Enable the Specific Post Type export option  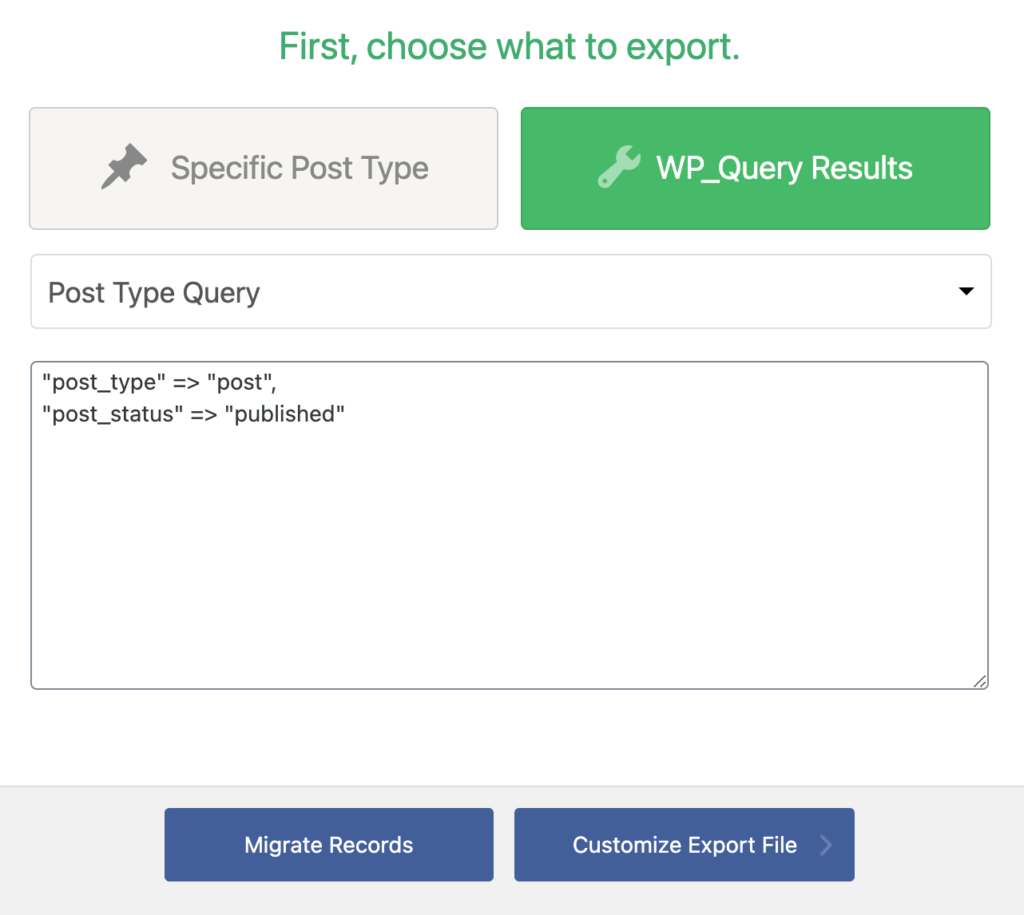263,167
